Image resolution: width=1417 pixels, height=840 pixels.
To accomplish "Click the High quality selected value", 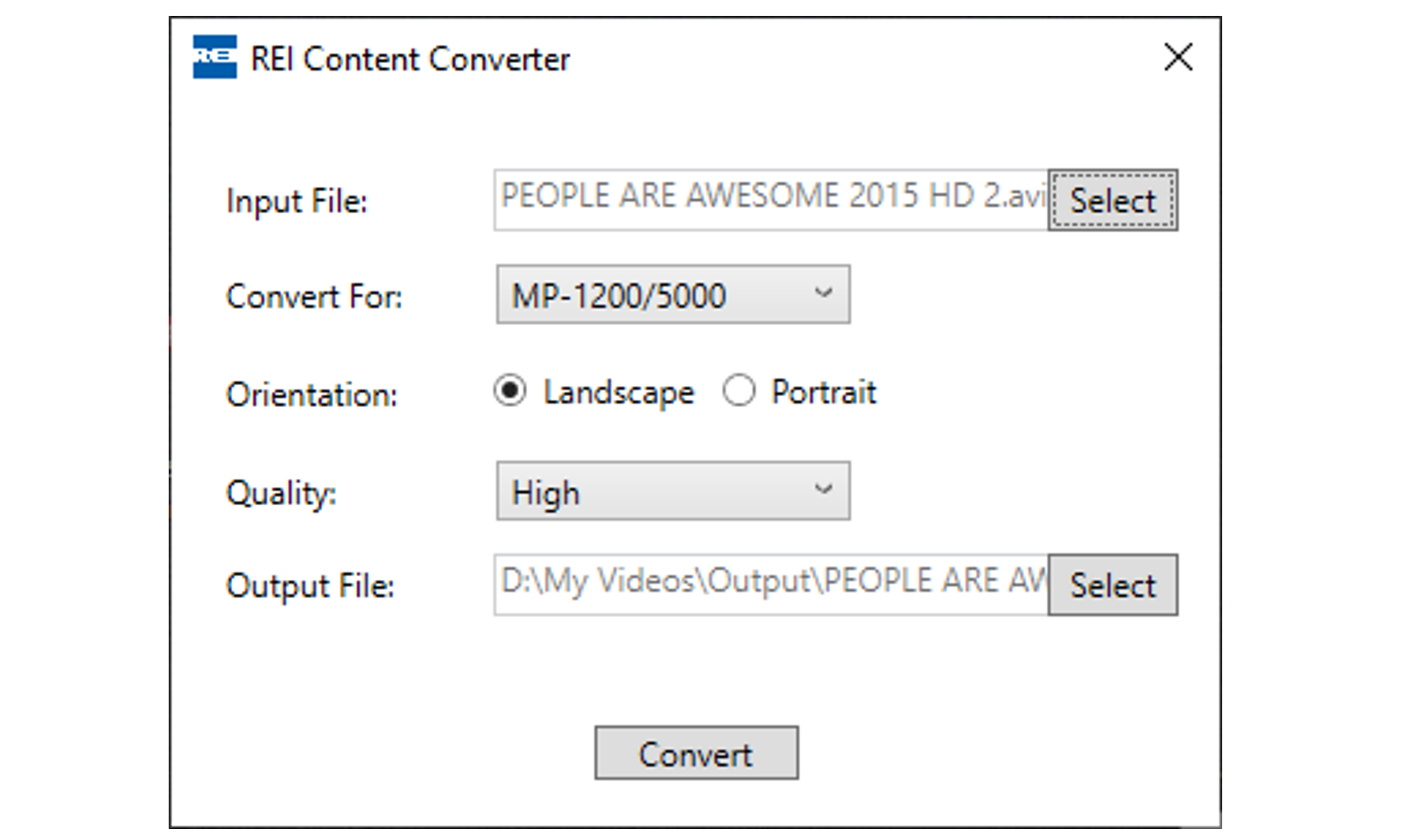I will coord(545,492).
